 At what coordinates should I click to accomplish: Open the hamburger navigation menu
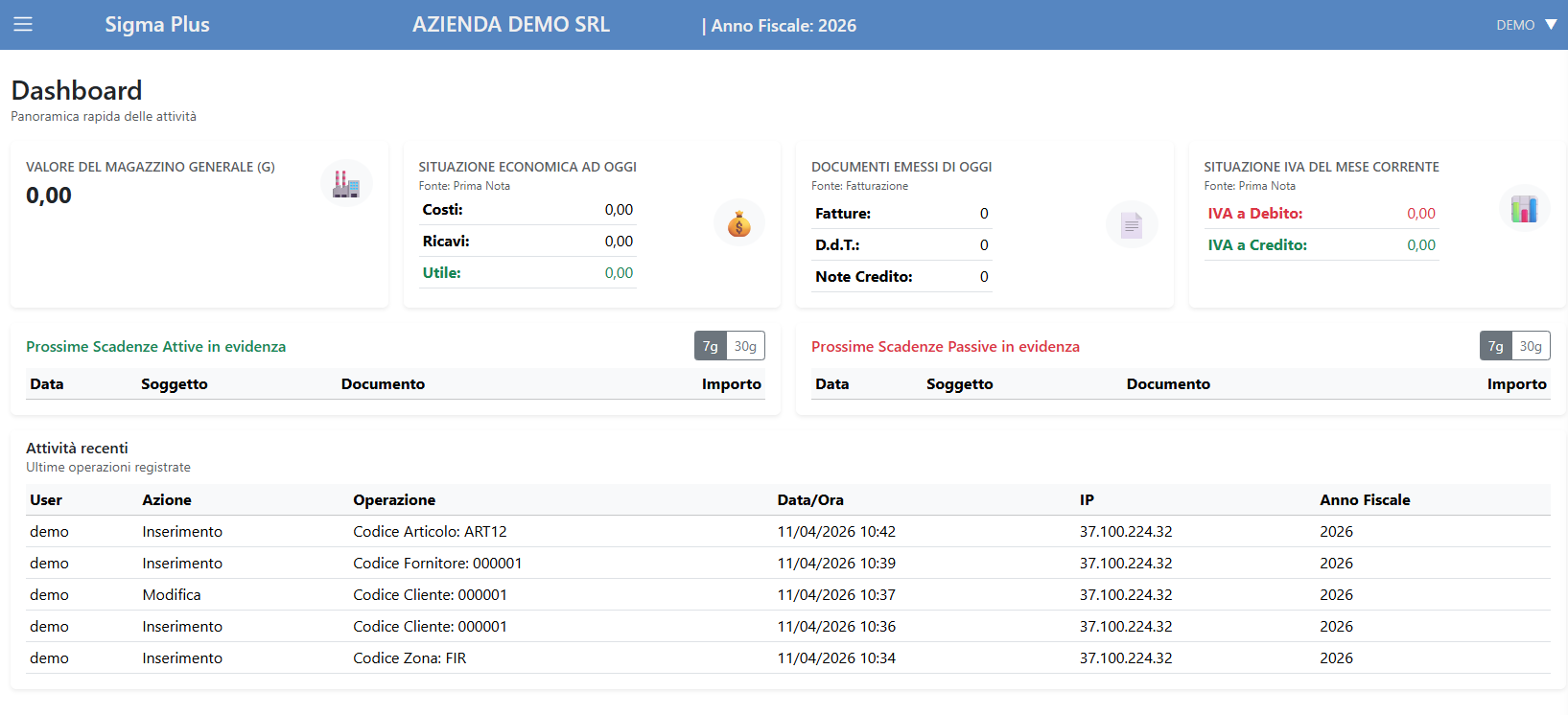[23, 25]
